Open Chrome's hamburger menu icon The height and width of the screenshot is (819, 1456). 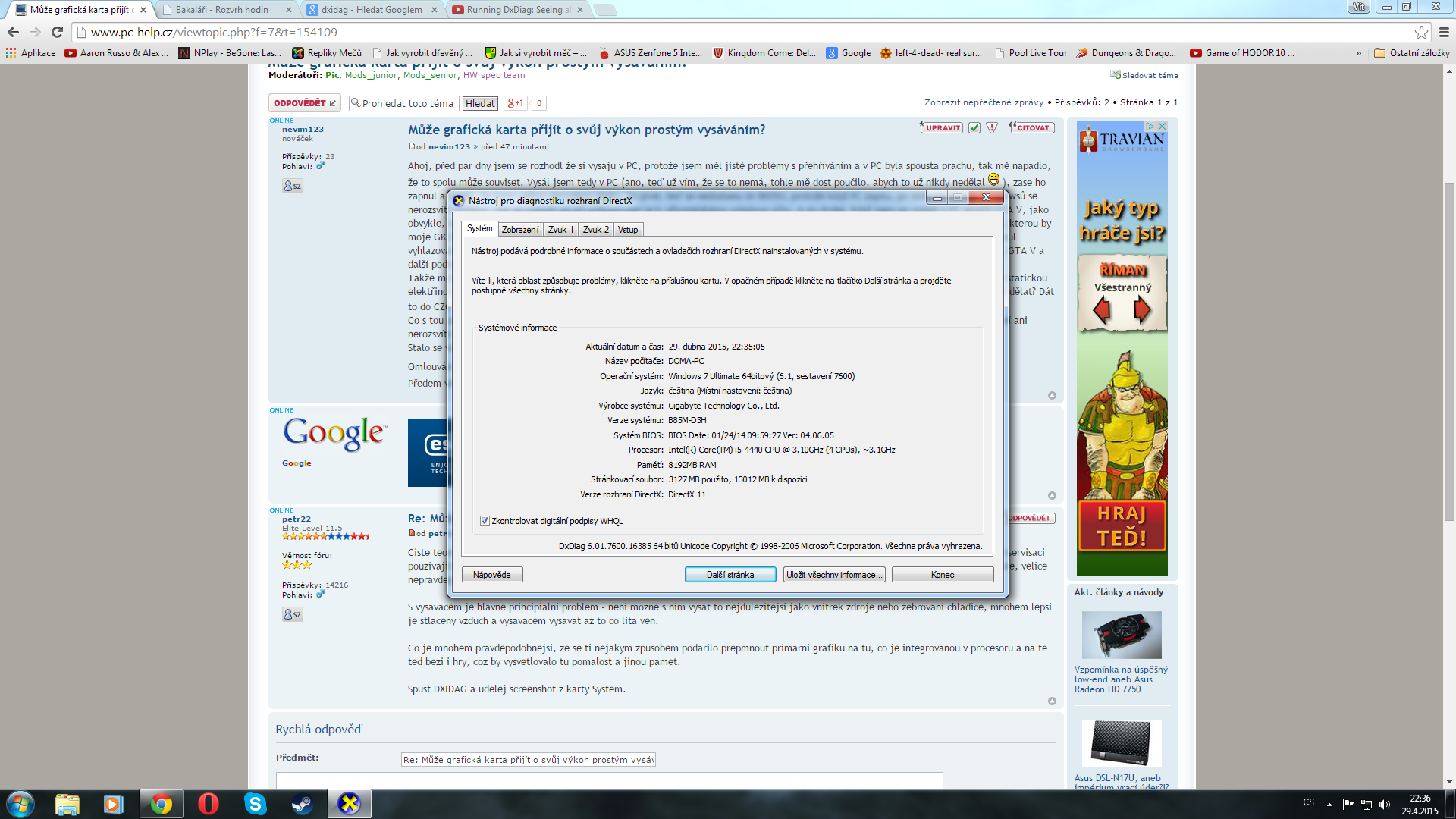click(x=1444, y=32)
